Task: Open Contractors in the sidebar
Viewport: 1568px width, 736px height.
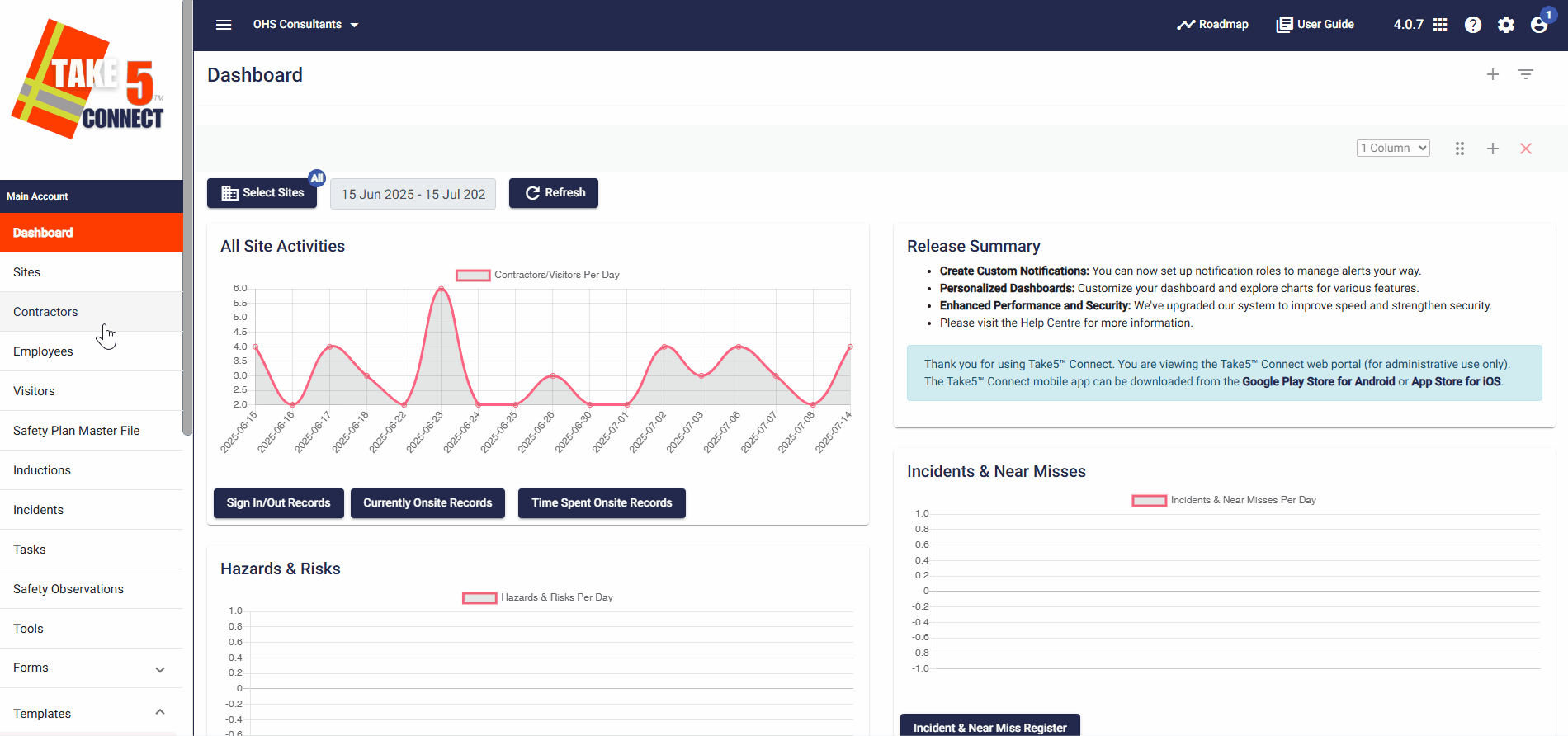Action: (92, 312)
